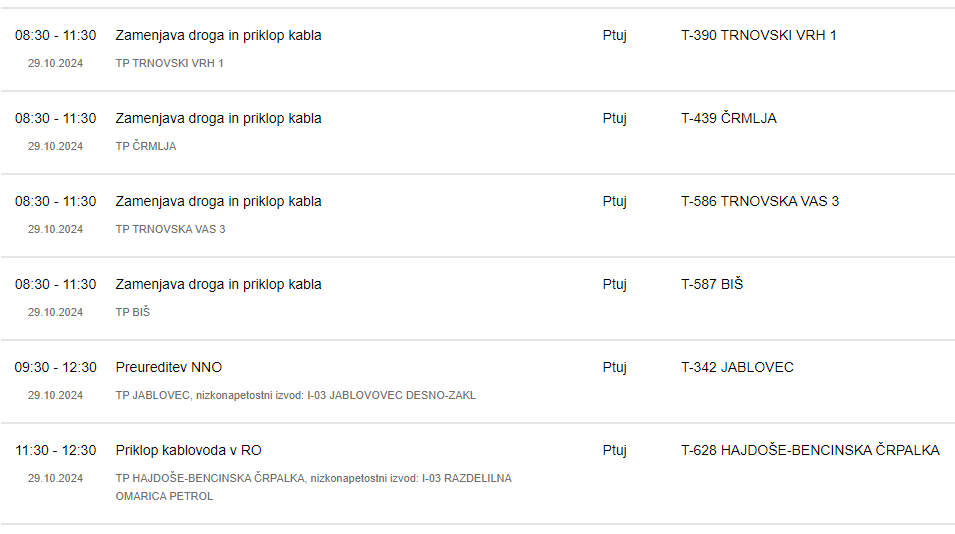Screen dimensions: 955x534
Task: Click the TP BIŠ subtitle text
Action: click(132, 312)
